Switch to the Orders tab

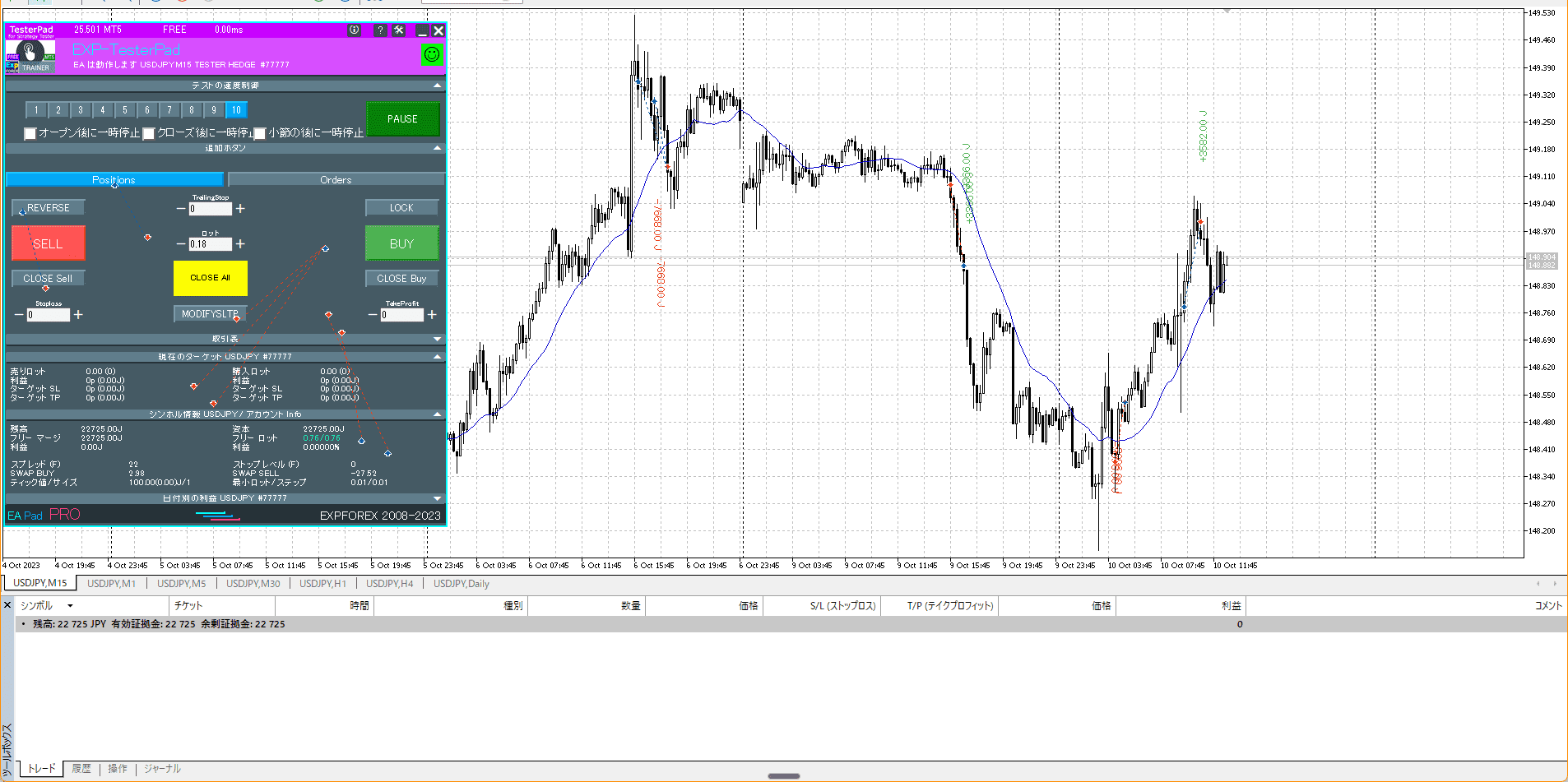(336, 180)
